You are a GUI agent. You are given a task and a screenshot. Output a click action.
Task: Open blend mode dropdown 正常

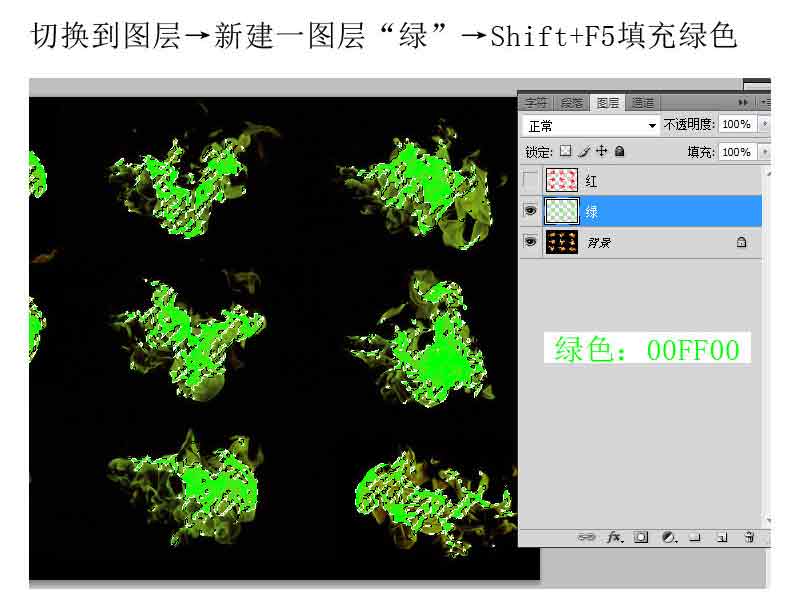(590, 125)
